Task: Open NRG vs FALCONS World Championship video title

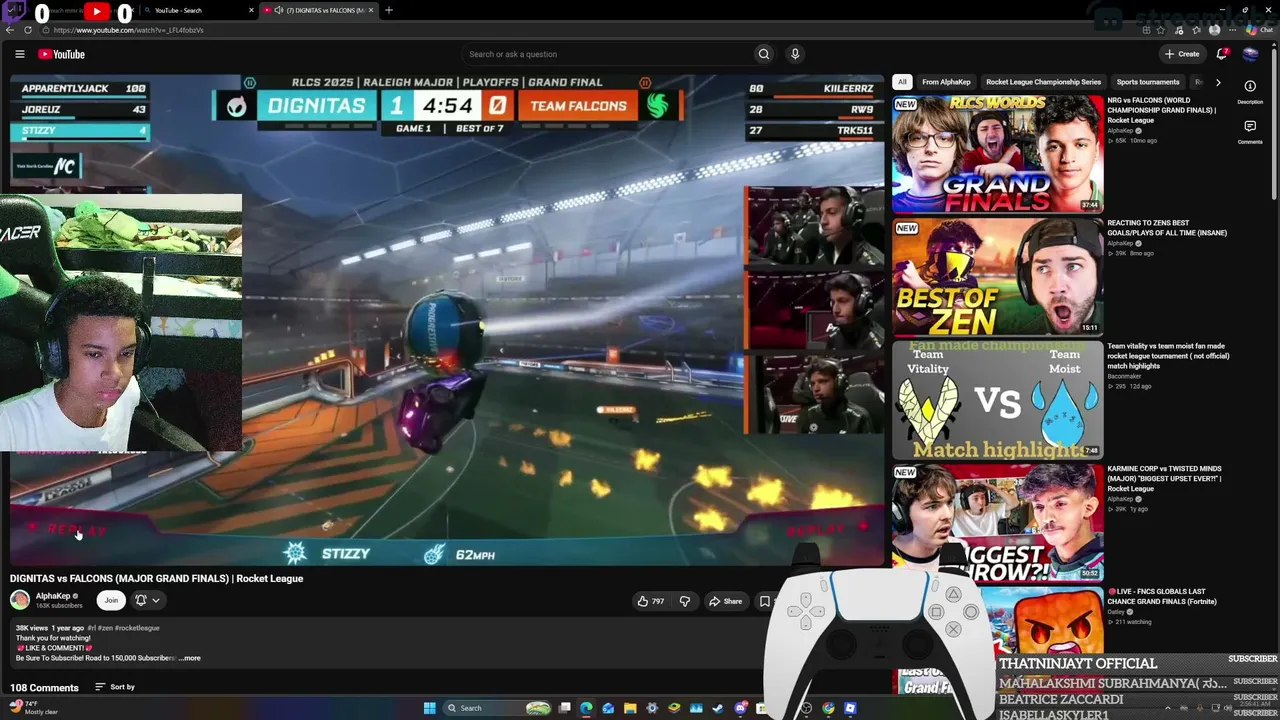Action: 1163,110
